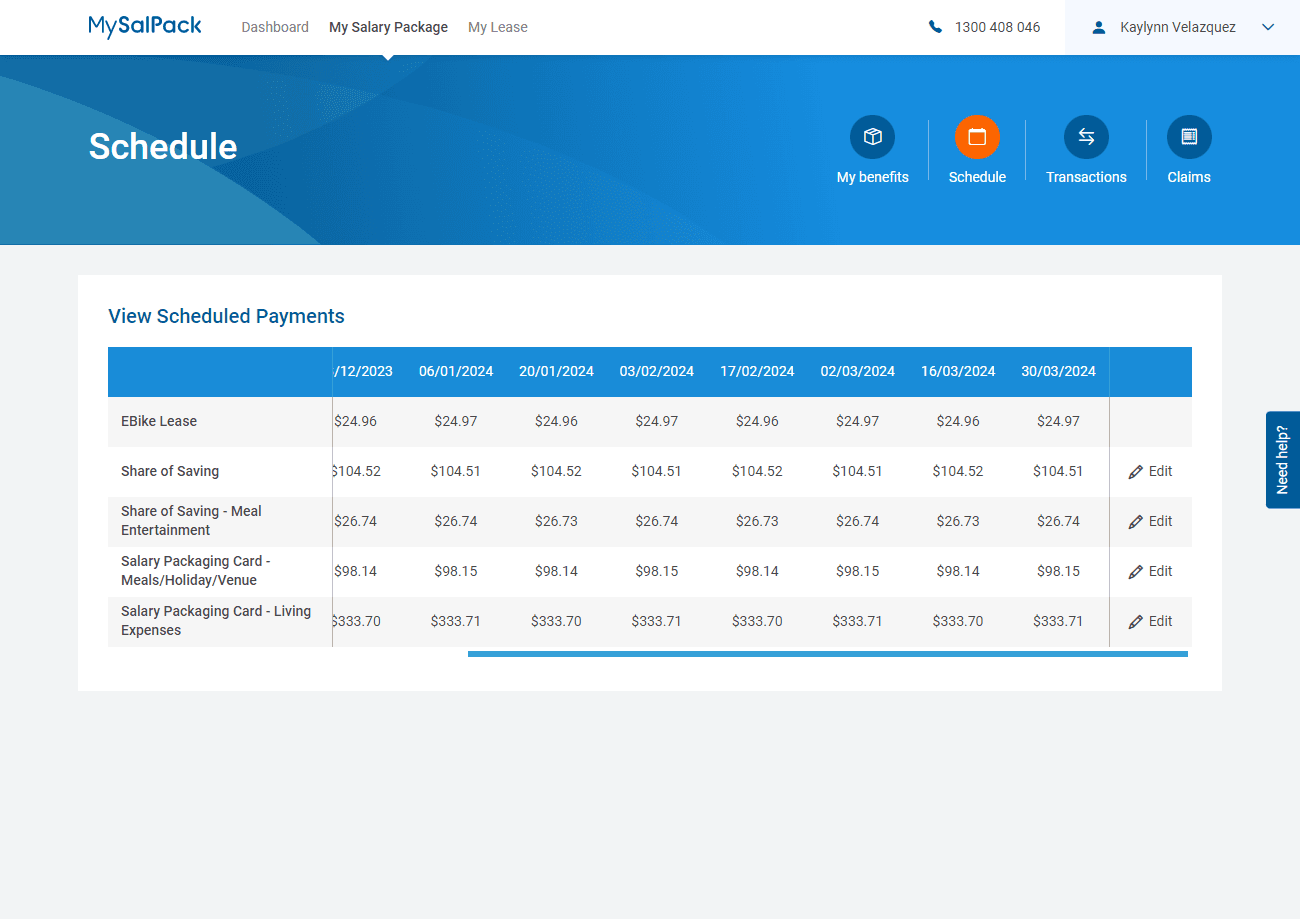Select the EBike Lease row label
The height and width of the screenshot is (919, 1300).
pos(159,421)
